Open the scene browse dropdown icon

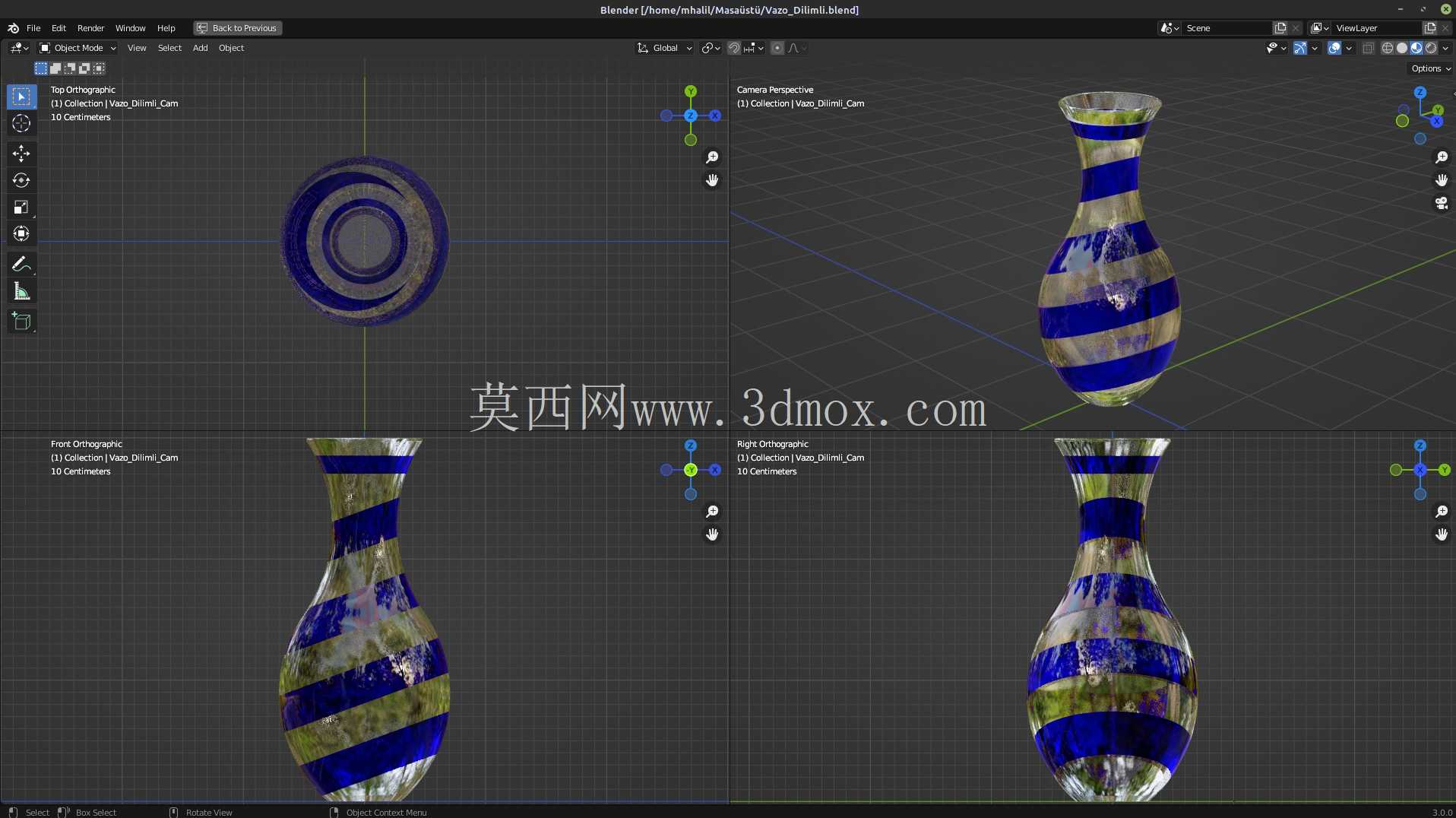click(1170, 28)
